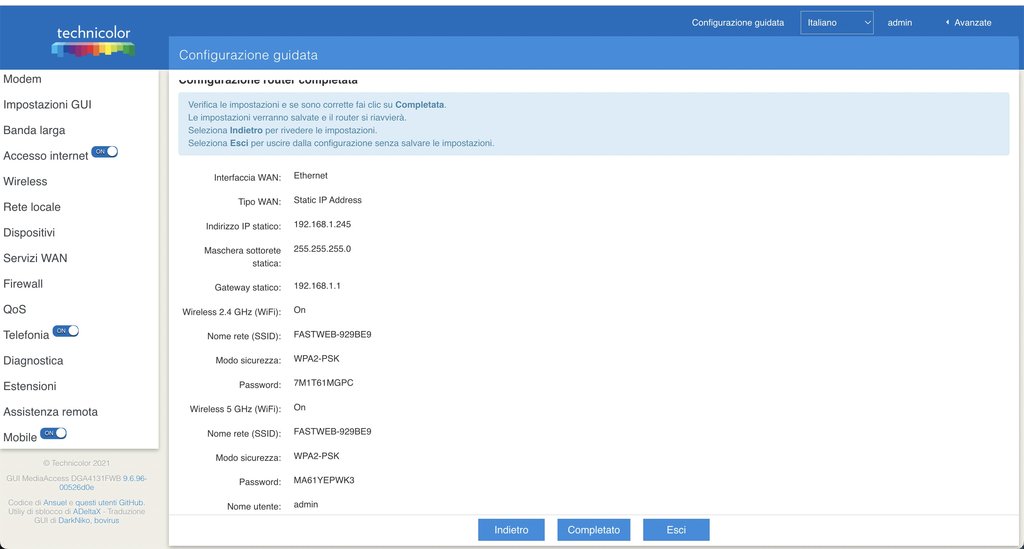
Task: Click Completato to save settings
Action: click(x=593, y=530)
